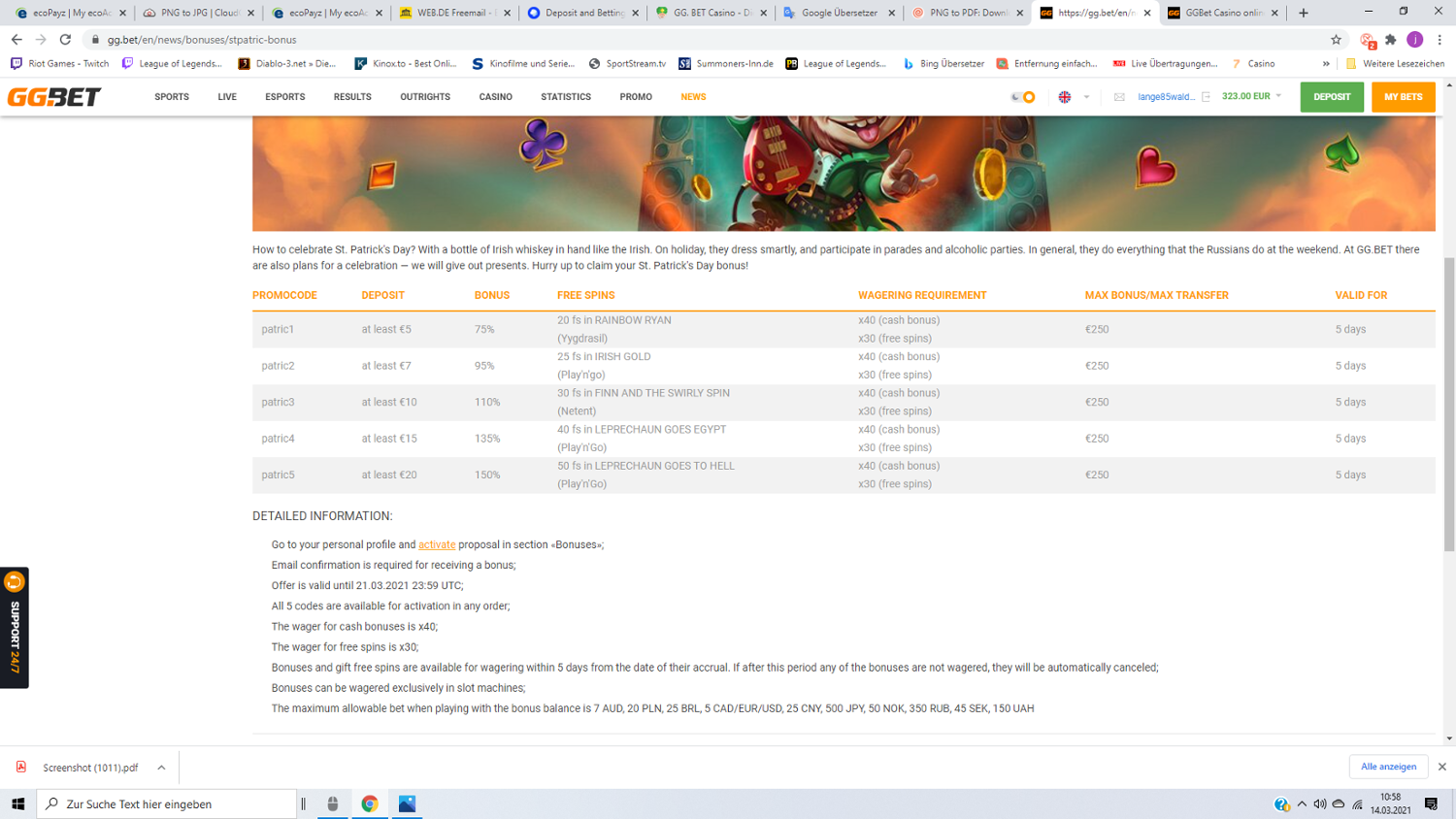Show hidden bookmarks with the chevron

click(1326, 64)
